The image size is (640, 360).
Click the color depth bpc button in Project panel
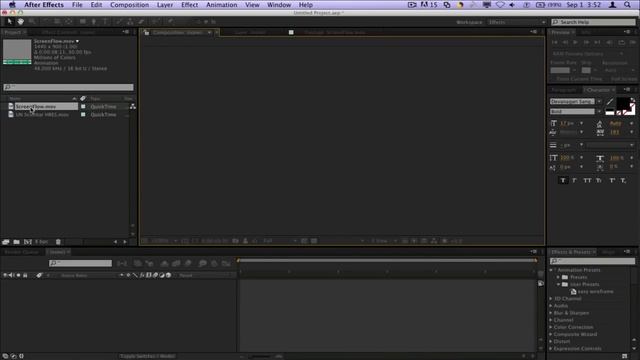point(41,242)
